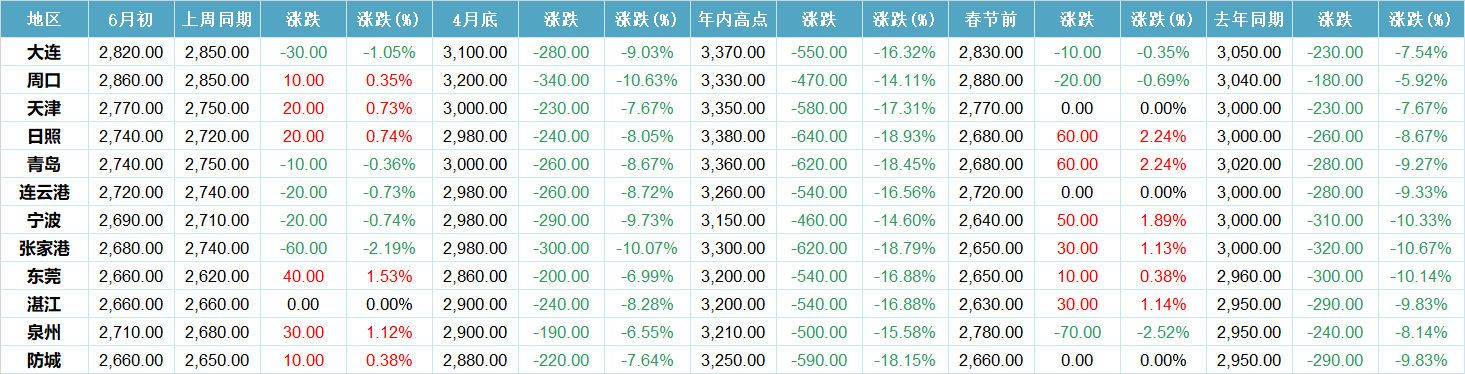
Task: Select 大连's 年内高点 value 3,370.00
Action: point(733,52)
